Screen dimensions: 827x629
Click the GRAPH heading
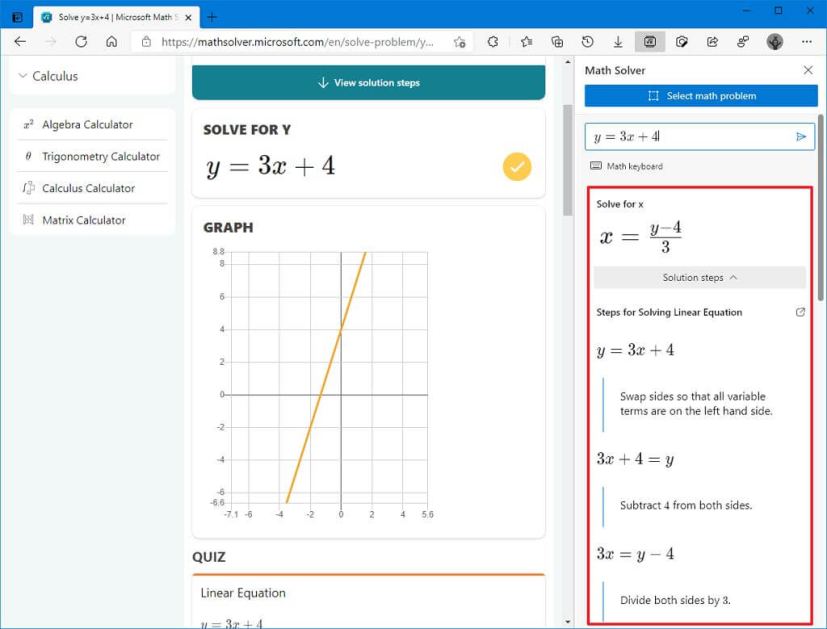228,227
